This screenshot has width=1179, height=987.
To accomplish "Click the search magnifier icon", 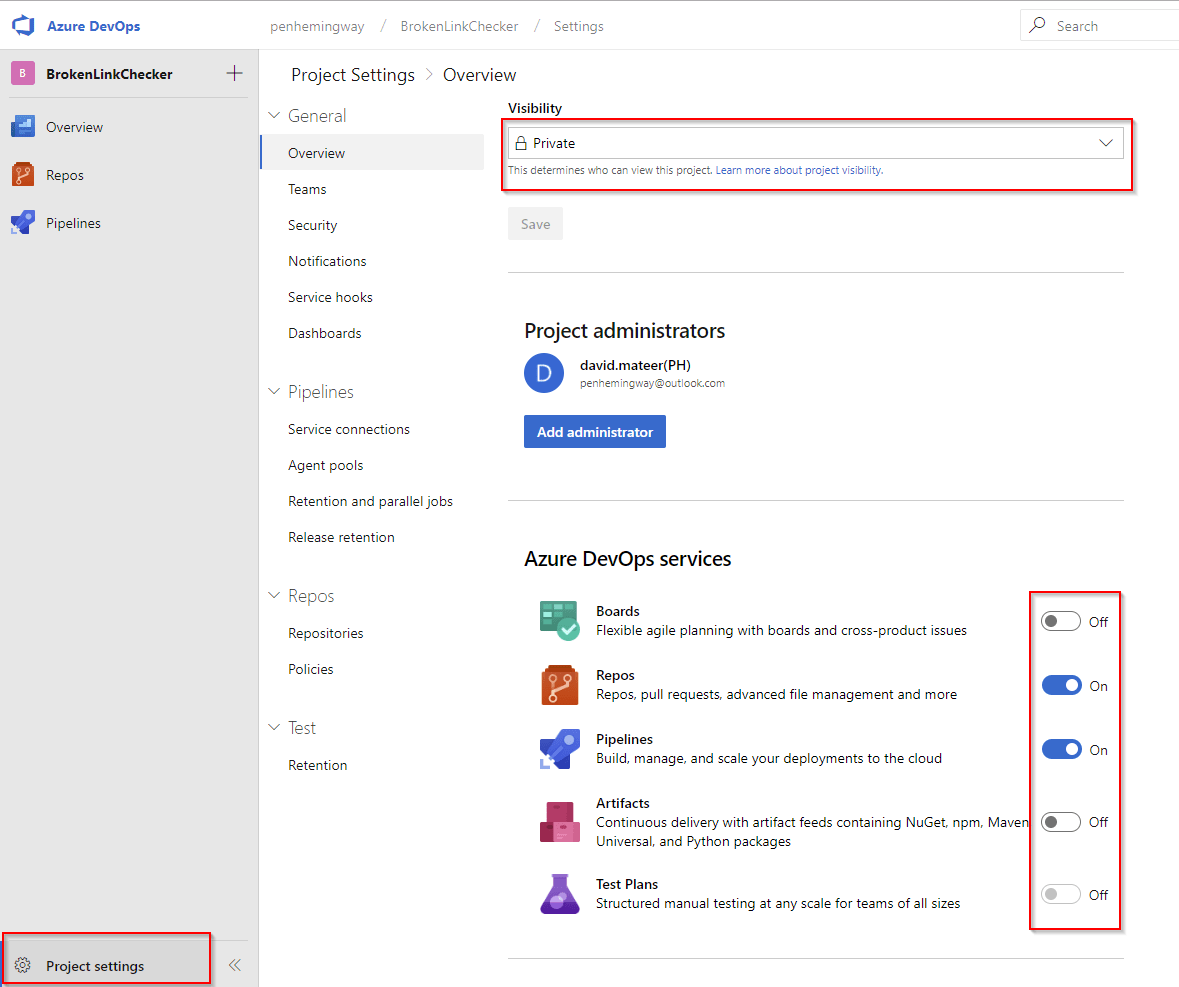I will tap(1038, 25).
